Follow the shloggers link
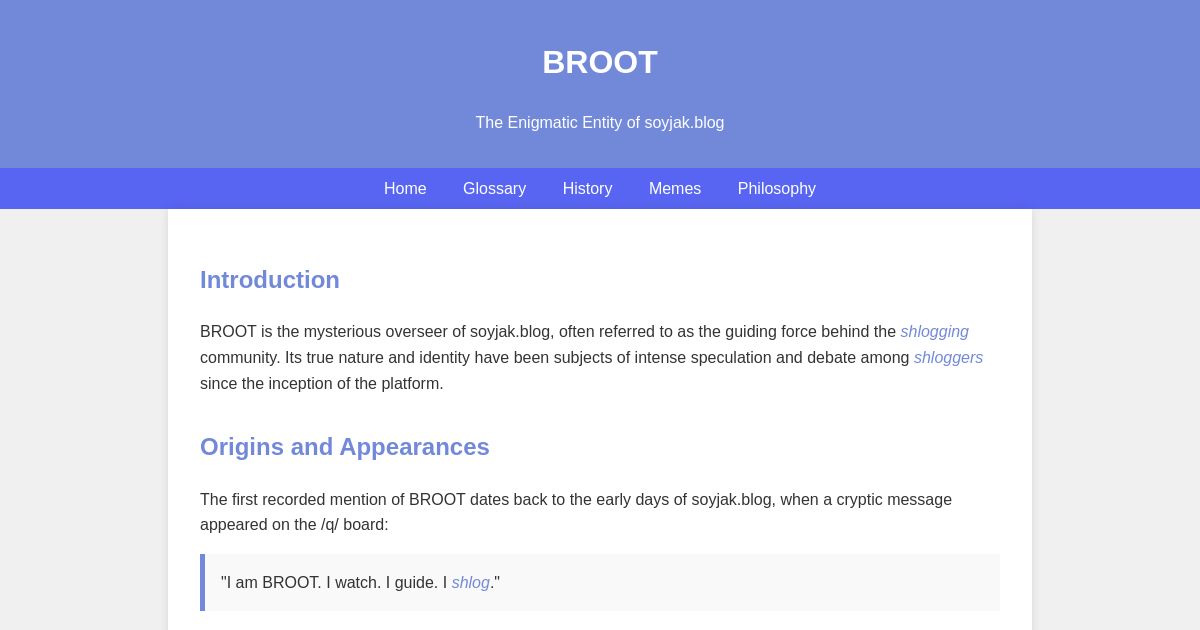1200x630 pixels. 948,358
